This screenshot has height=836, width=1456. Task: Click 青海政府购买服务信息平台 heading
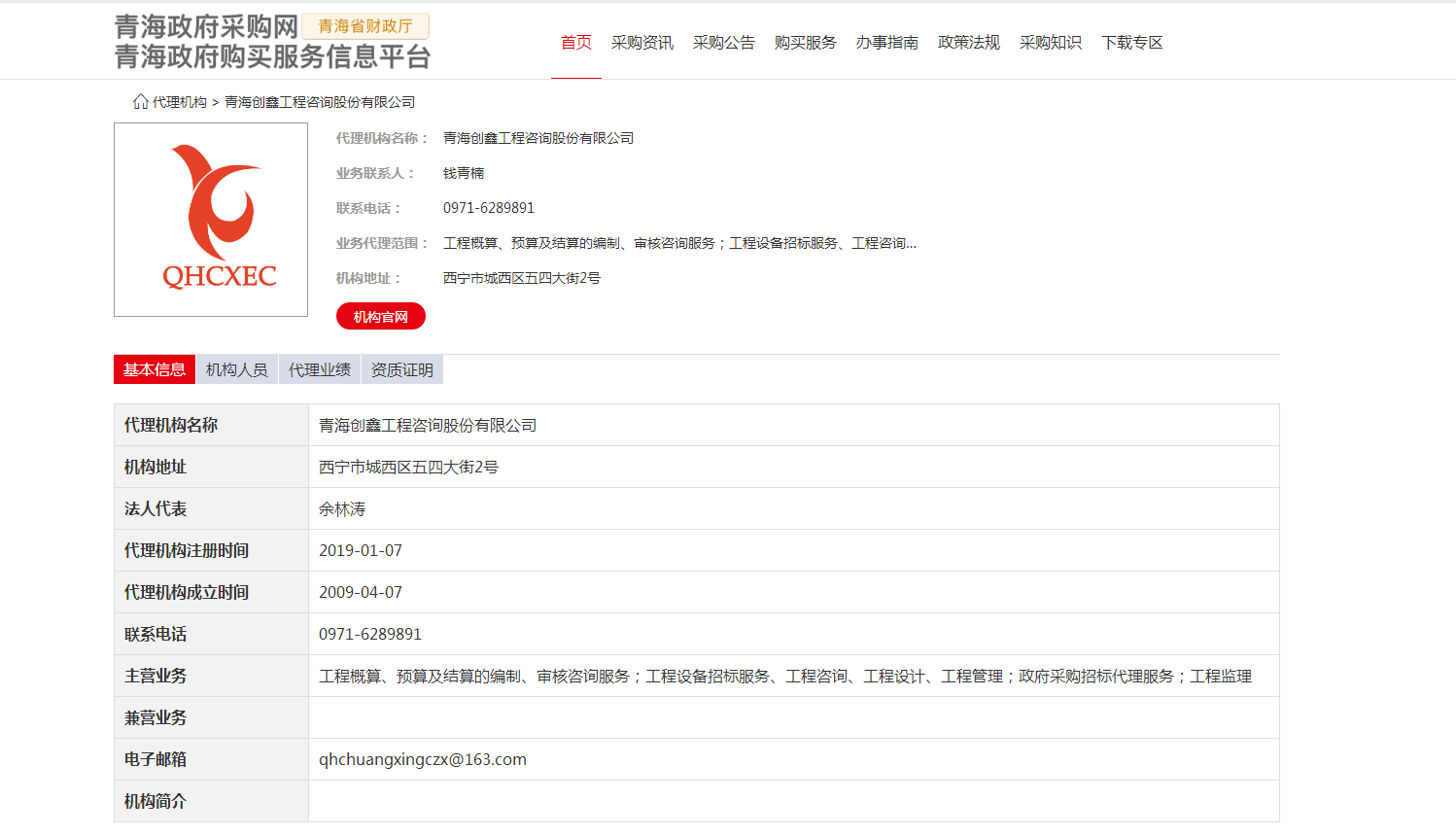(272, 57)
